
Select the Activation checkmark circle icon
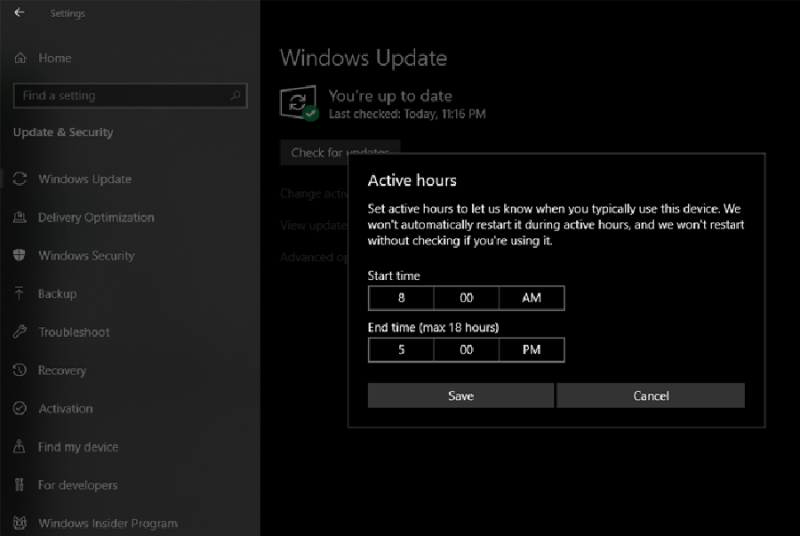[20, 408]
